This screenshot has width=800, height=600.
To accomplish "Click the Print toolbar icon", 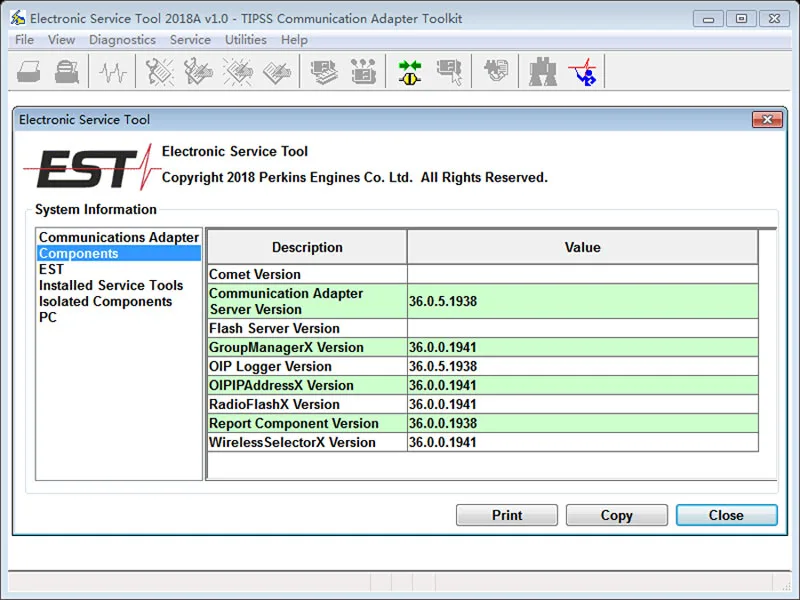I will (x=29, y=71).
